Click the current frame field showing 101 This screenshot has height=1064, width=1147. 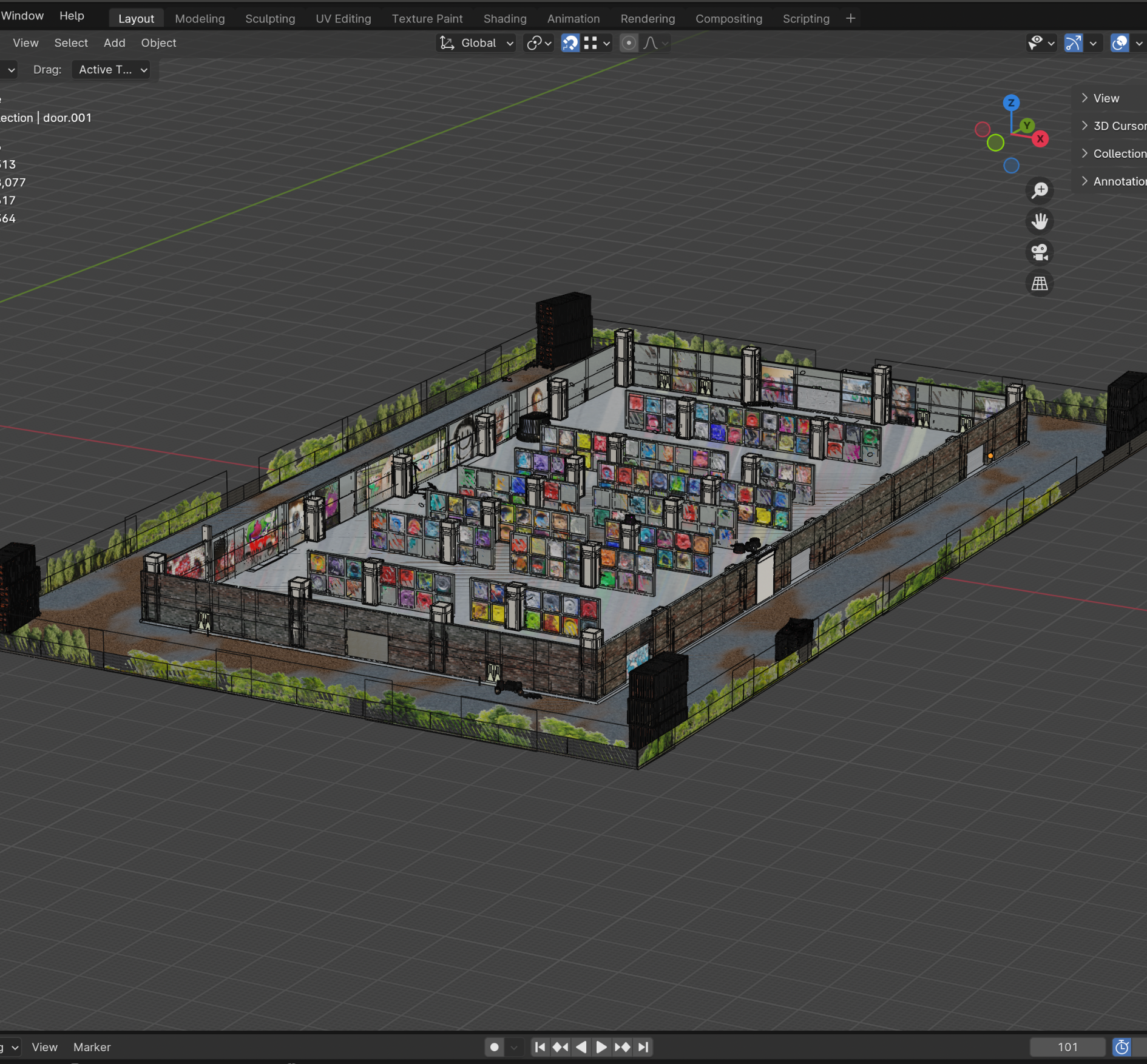tap(1067, 1047)
